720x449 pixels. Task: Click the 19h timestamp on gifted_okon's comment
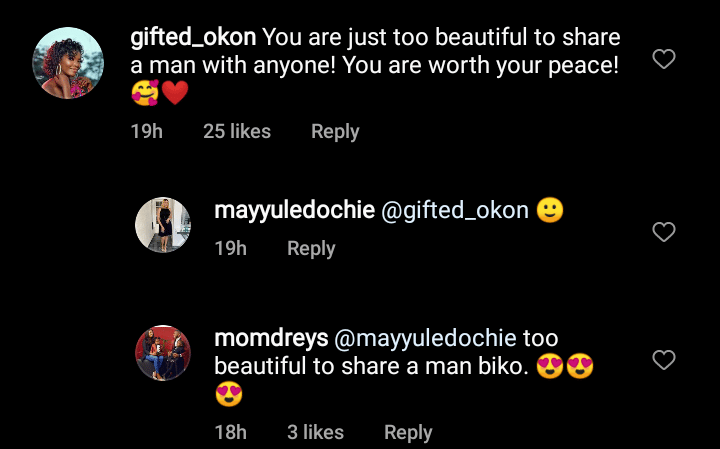tap(146, 131)
